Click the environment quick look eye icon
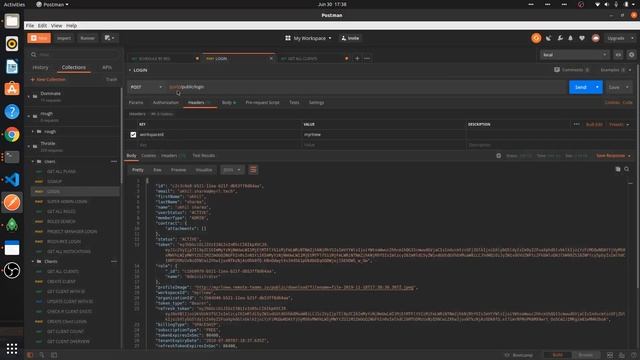The image size is (640, 360). [618, 55]
